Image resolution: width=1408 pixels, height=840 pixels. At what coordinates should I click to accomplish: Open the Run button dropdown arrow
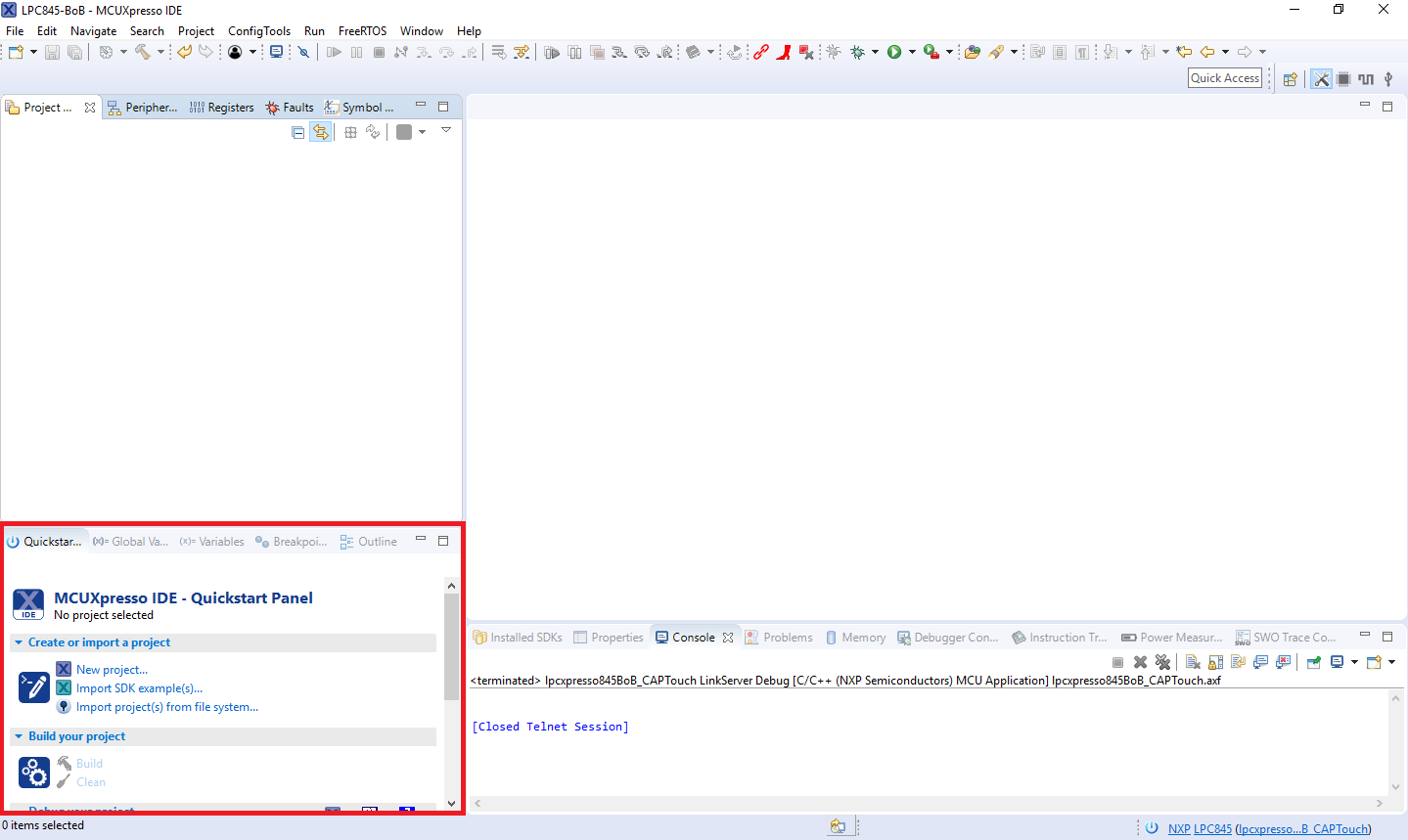[912, 52]
